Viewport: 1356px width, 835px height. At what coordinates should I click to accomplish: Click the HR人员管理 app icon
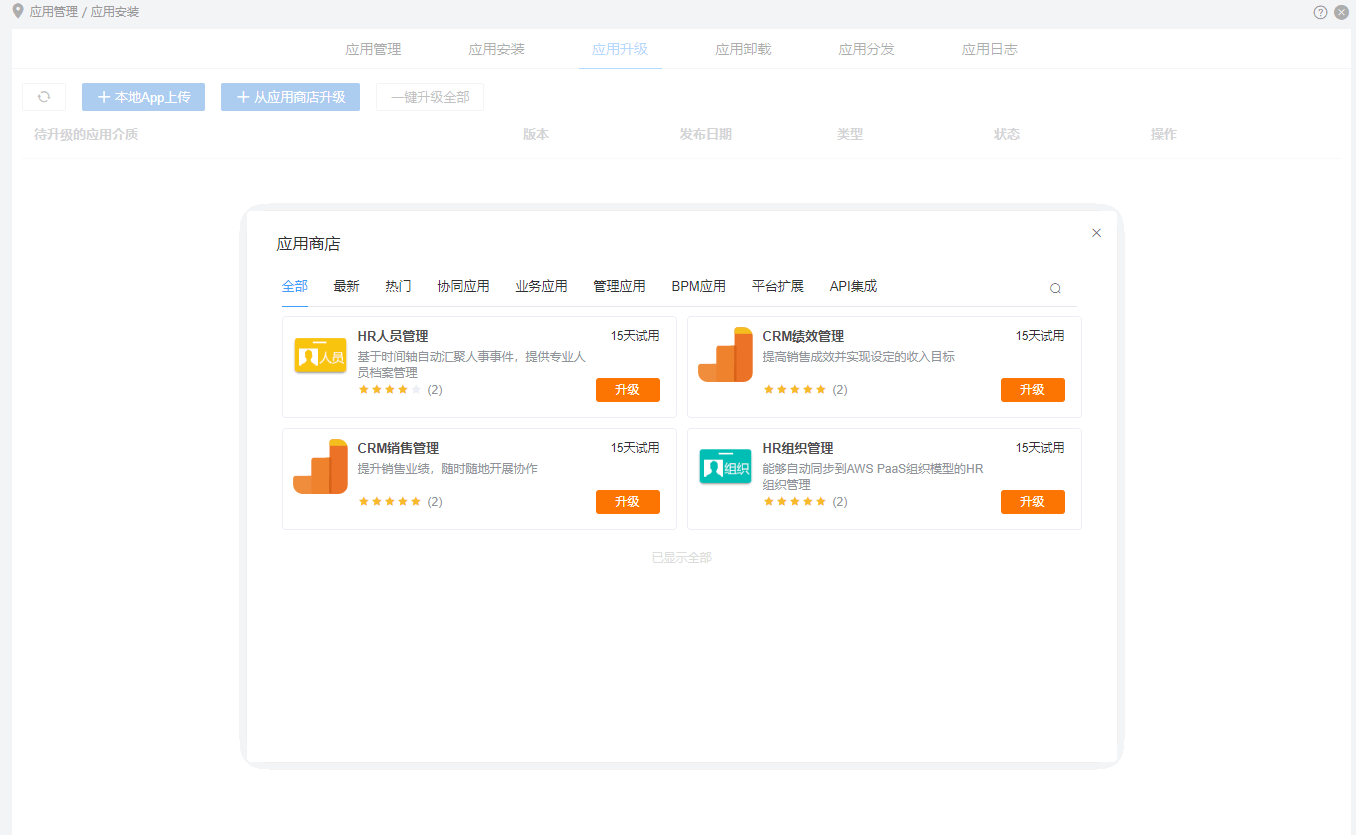click(320, 357)
